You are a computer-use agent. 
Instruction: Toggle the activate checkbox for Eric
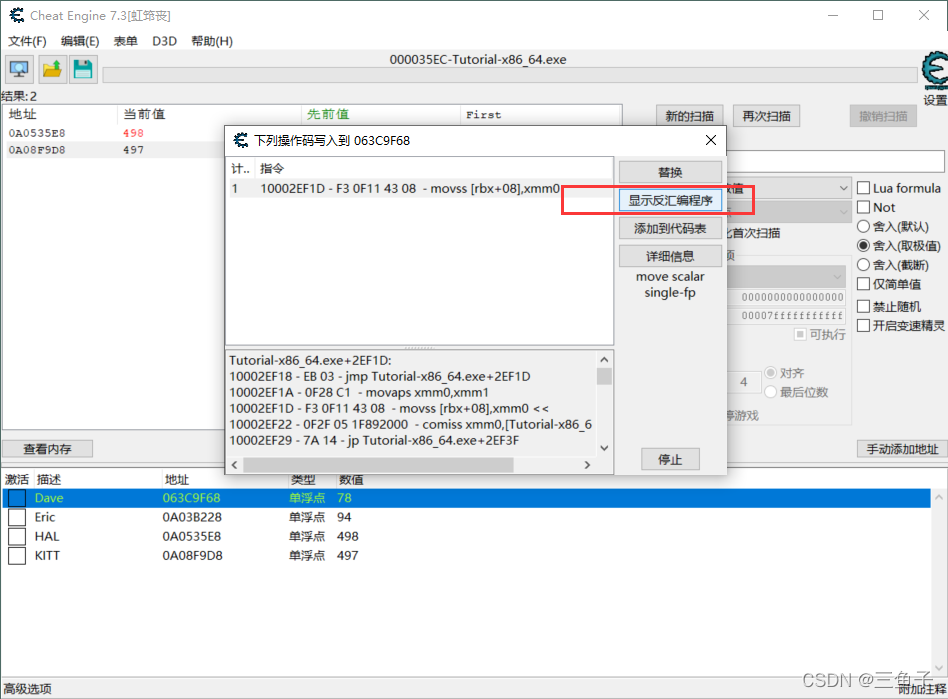pyautogui.click(x=17, y=517)
